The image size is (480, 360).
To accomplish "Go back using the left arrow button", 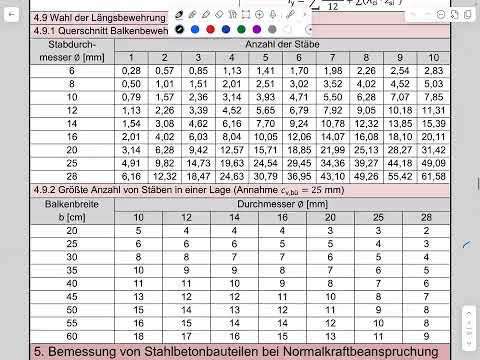I will coord(11,14).
